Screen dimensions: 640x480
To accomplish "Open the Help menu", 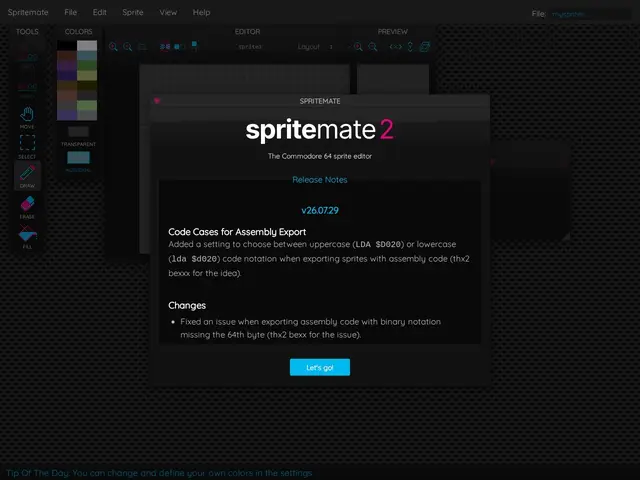I will 201,12.
